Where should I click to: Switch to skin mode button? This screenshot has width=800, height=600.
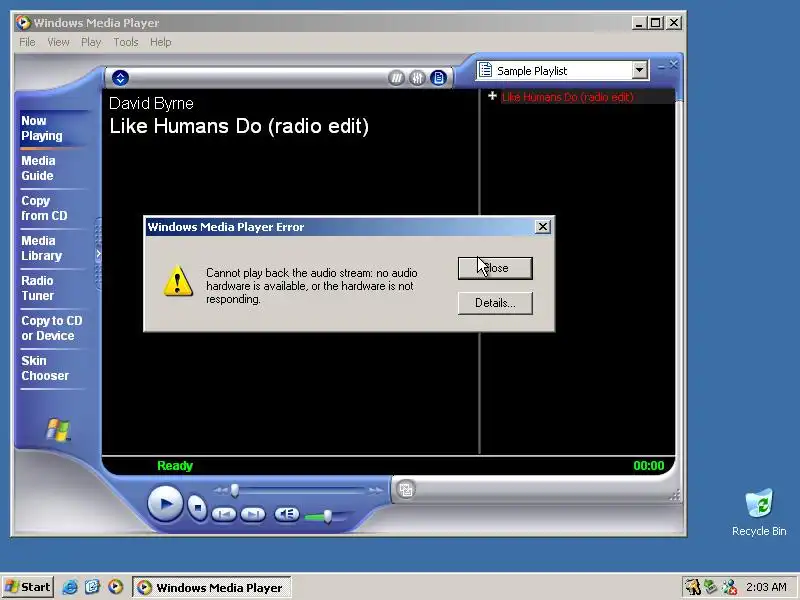click(x=406, y=490)
